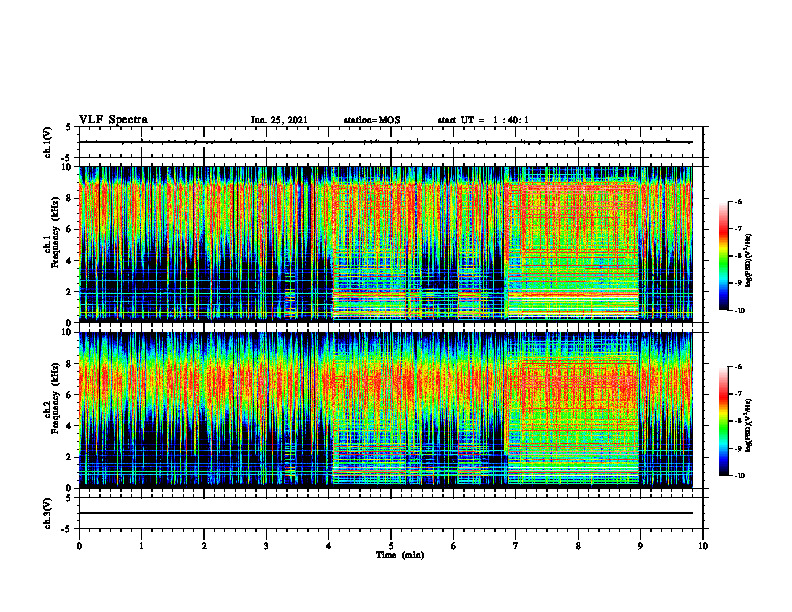Click the ch.1 frequency tick label "8"
Image resolution: width=792 pixels, height=612 pixels.
(x=69, y=198)
